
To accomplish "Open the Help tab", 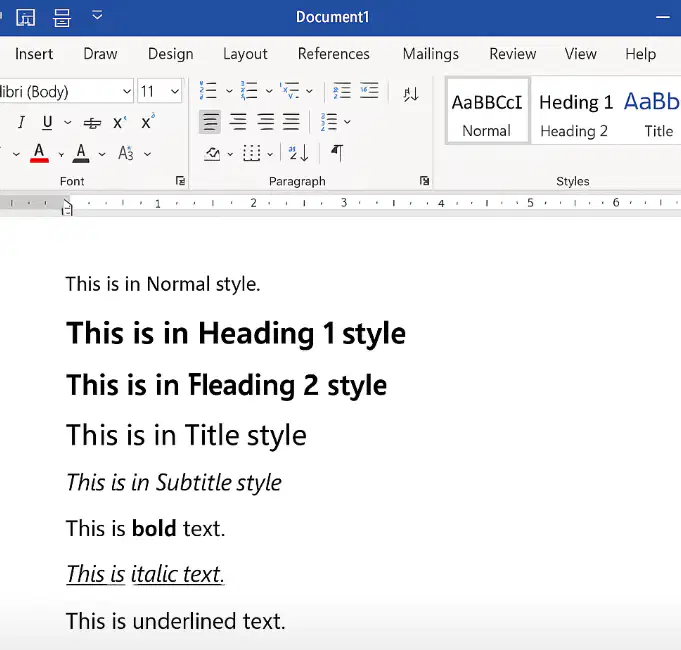I will pyautogui.click(x=641, y=54).
